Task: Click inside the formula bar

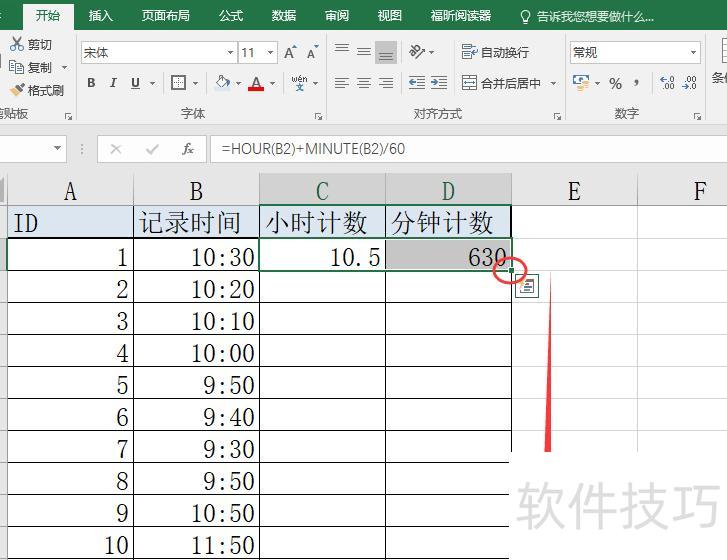Action: tap(468, 149)
